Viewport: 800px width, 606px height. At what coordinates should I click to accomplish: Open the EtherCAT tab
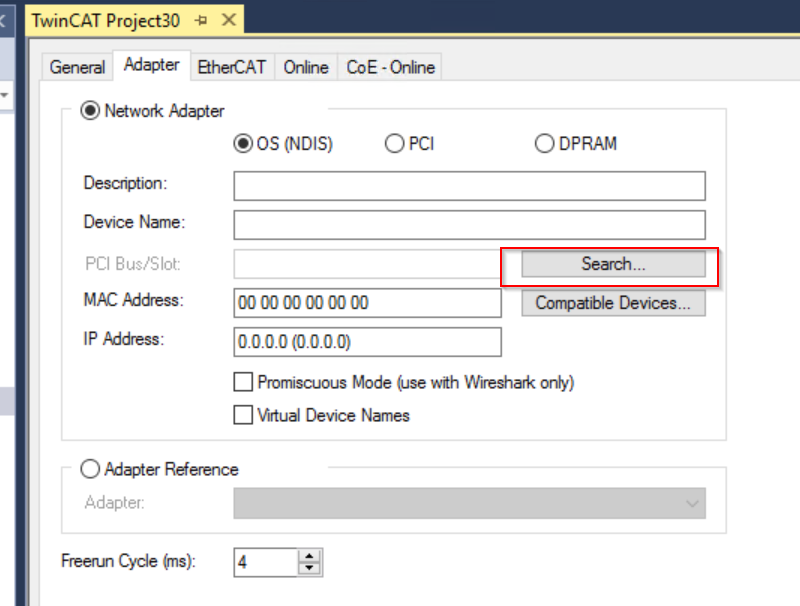coord(232,67)
